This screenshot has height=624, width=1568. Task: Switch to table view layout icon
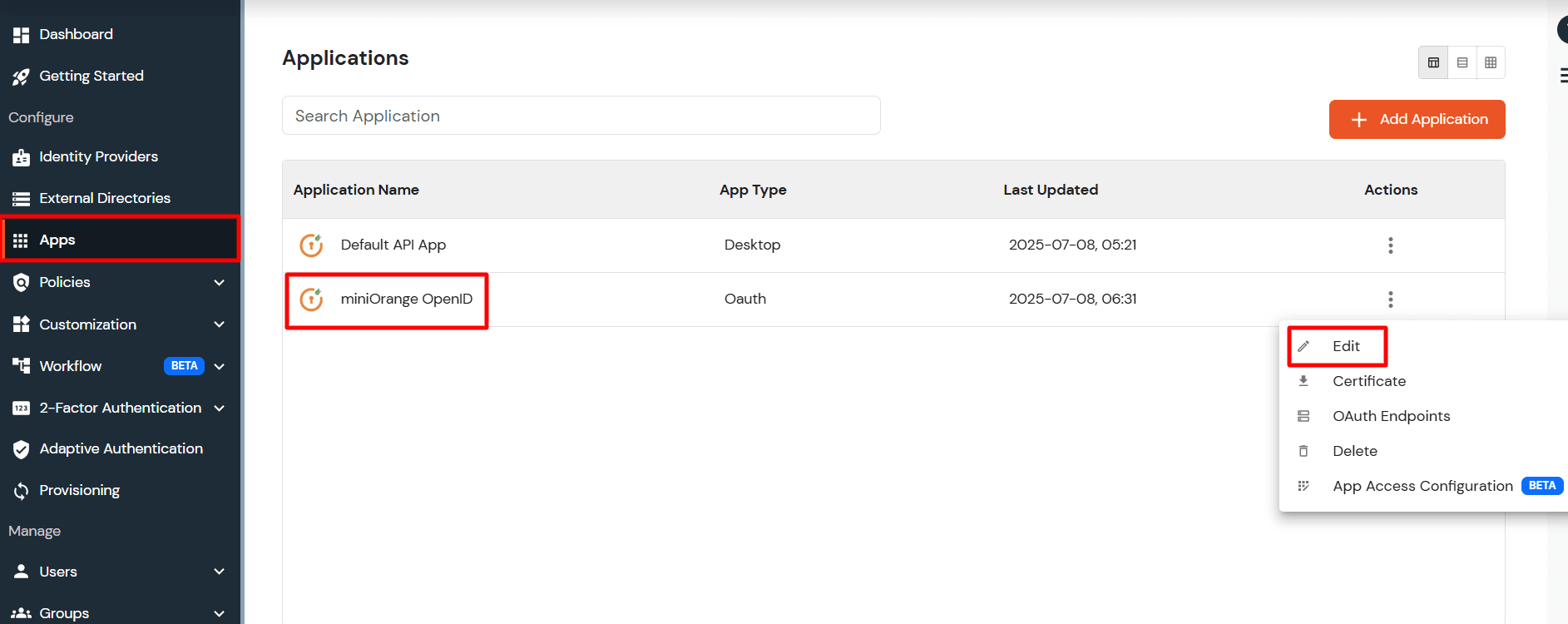click(1433, 62)
